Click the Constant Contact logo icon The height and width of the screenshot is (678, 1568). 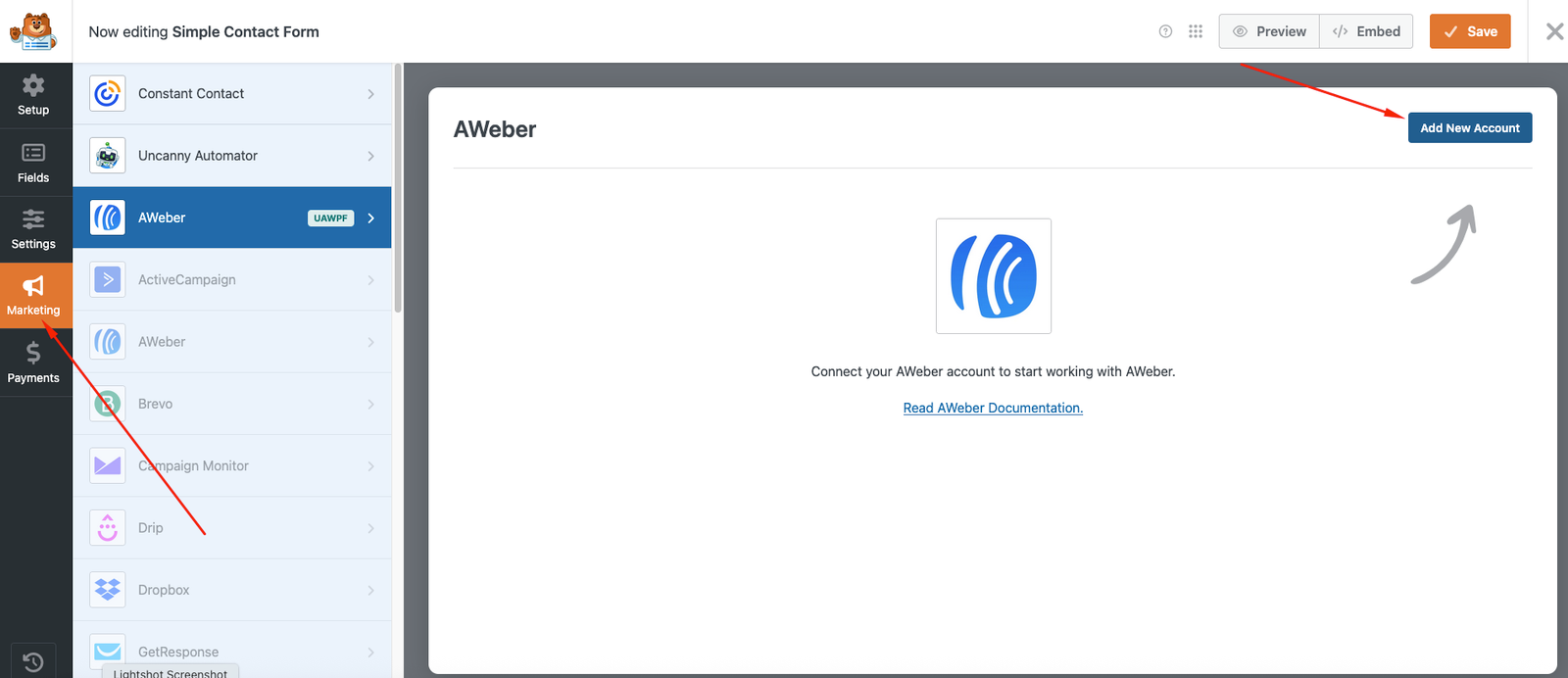pos(108,94)
